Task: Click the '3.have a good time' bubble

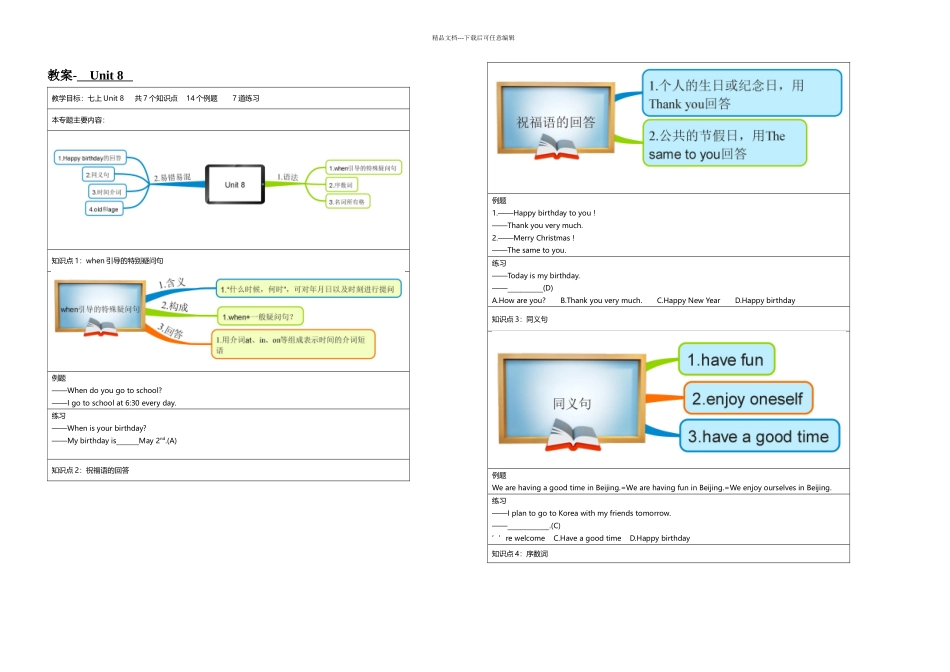Action: (x=759, y=436)
